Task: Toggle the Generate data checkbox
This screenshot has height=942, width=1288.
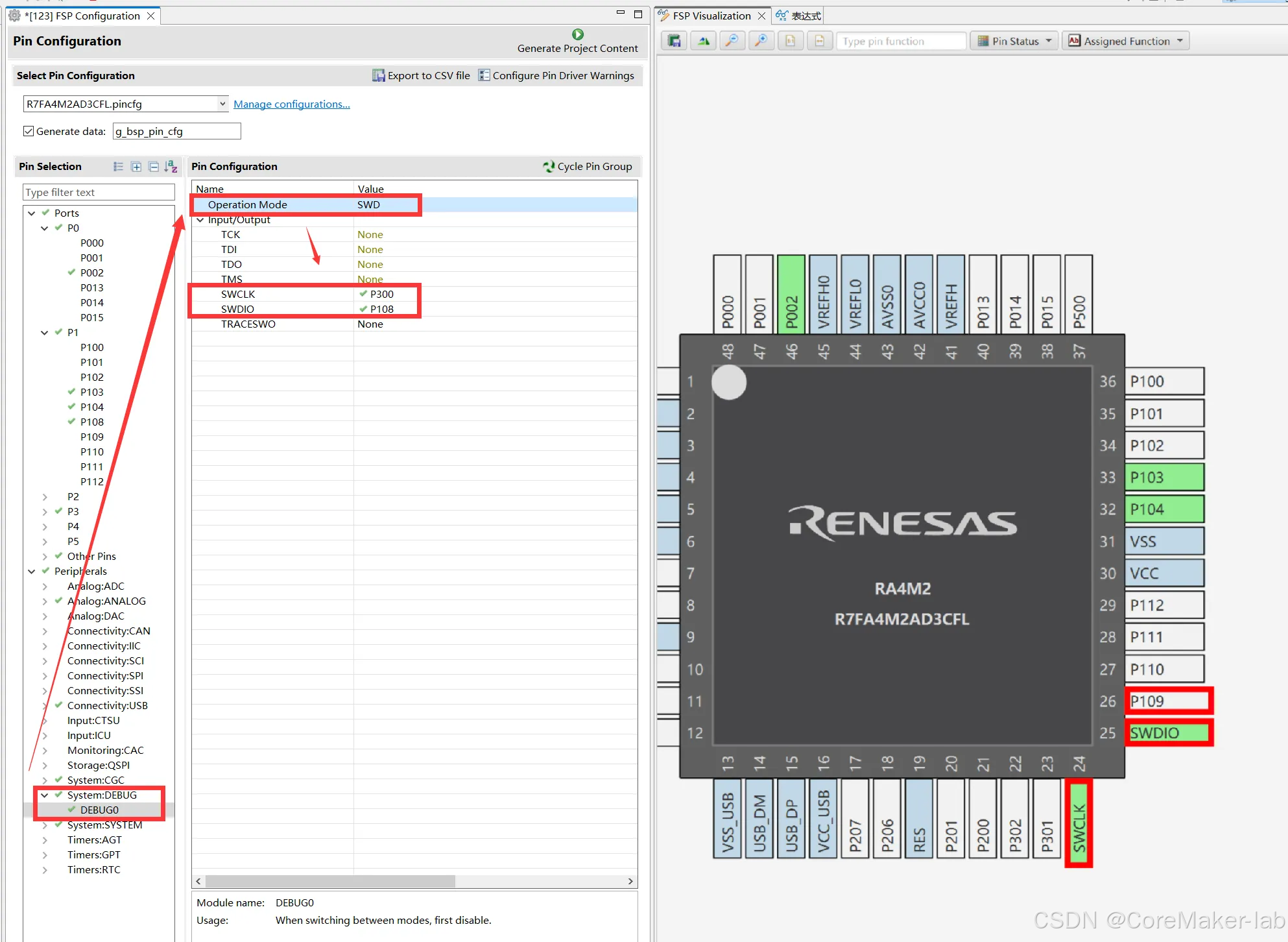Action: 29,131
